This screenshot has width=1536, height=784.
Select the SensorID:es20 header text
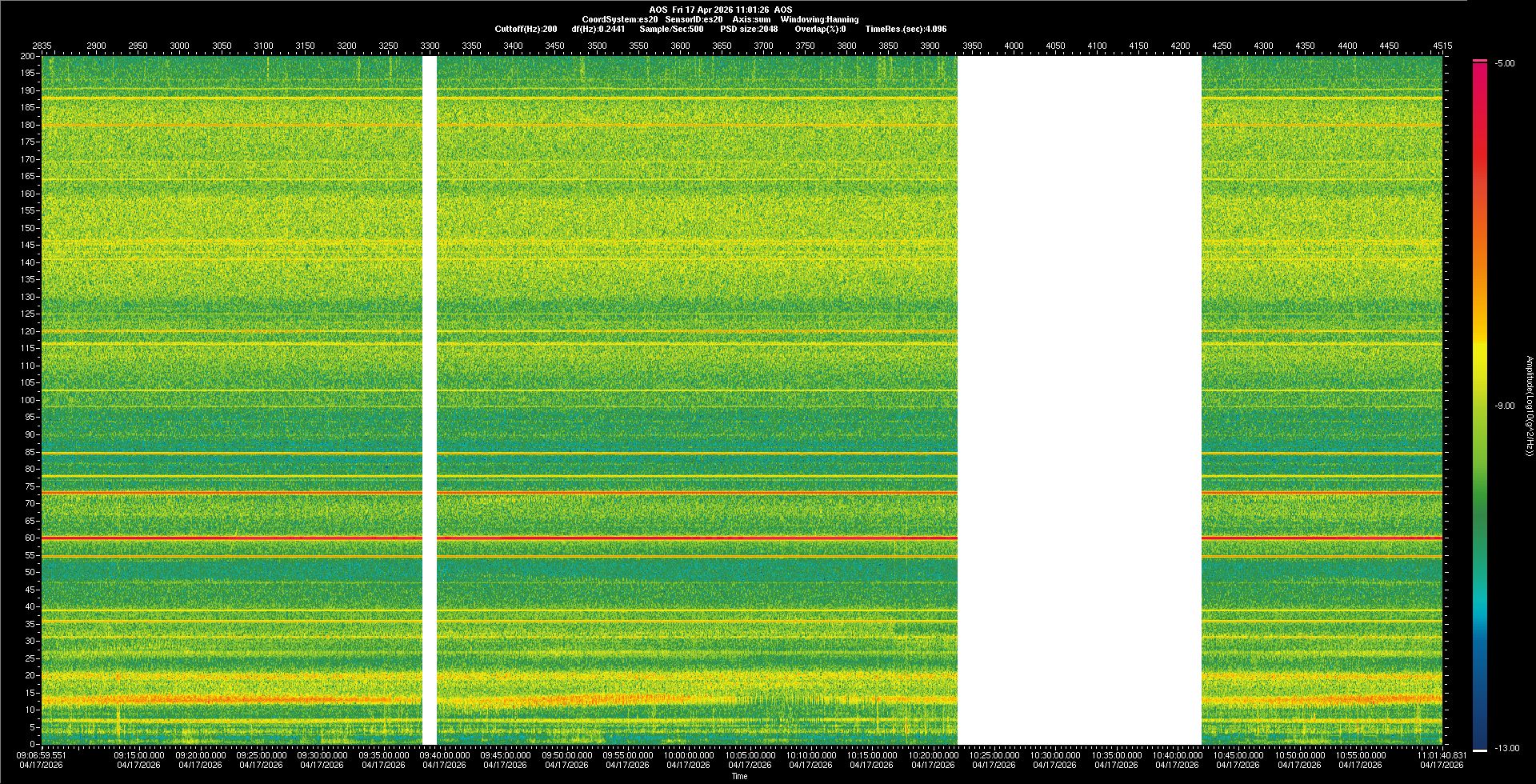[x=694, y=19]
